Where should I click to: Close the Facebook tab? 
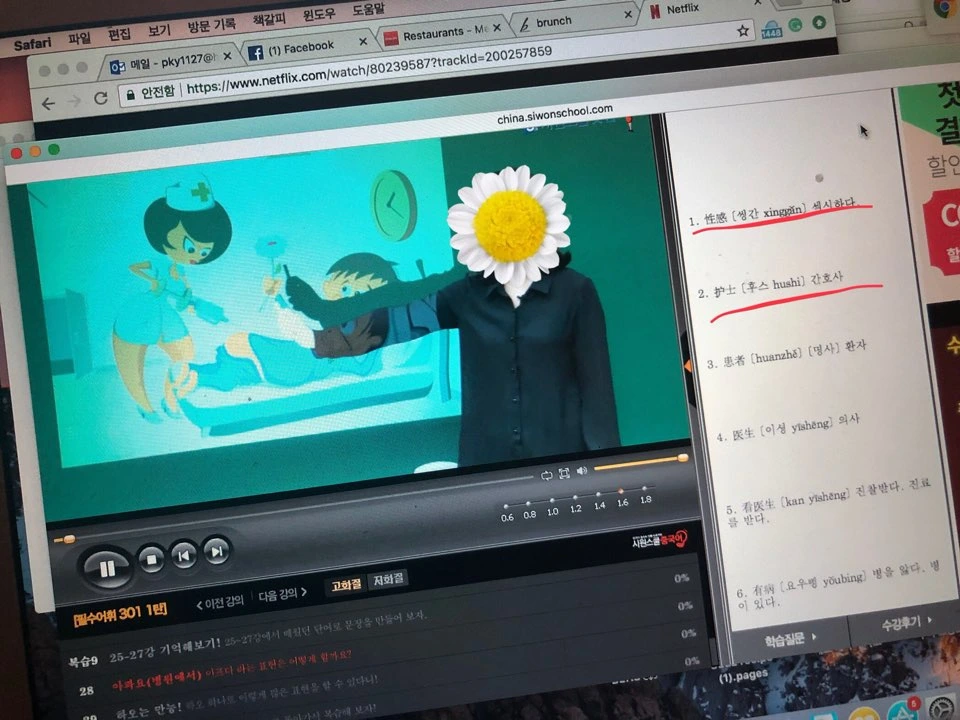pos(363,42)
